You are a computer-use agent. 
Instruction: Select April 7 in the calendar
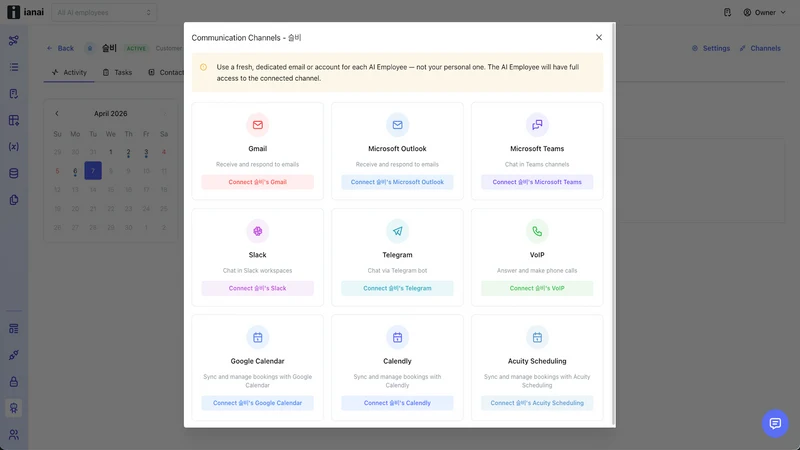click(x=93, y=171)
